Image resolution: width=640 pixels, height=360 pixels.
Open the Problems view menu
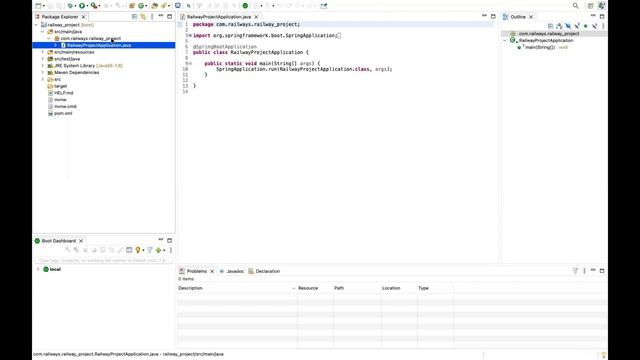coord(584,271)
